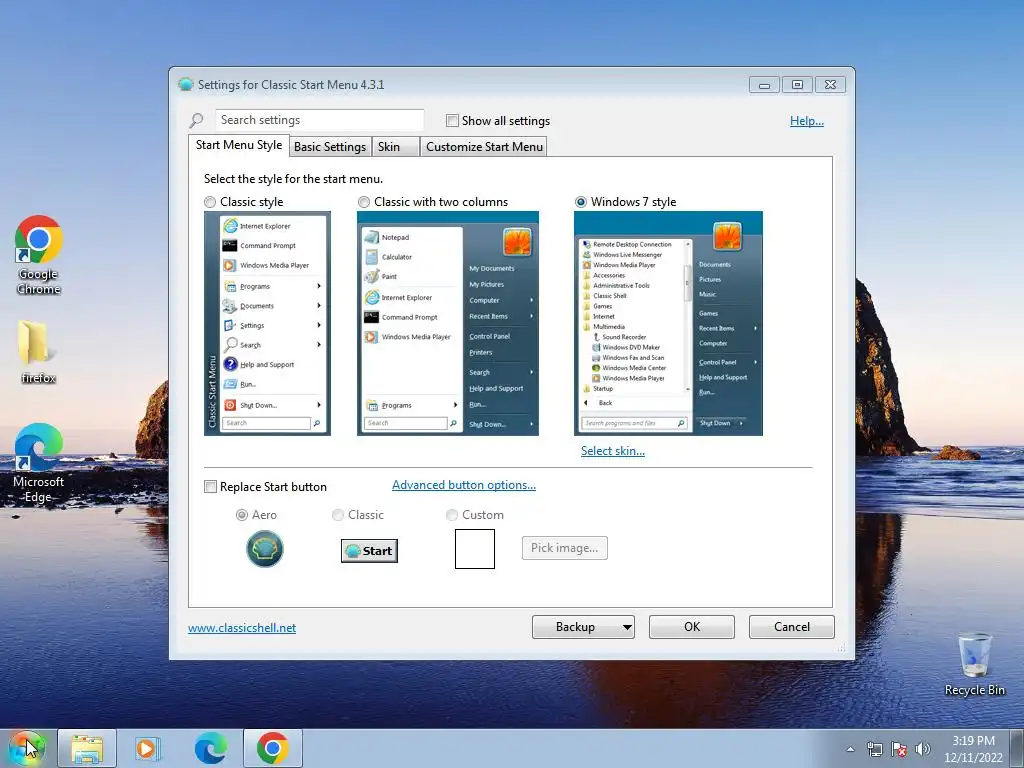Click the search magnifier icon
1024x768 pixels.
click(196, 120)
